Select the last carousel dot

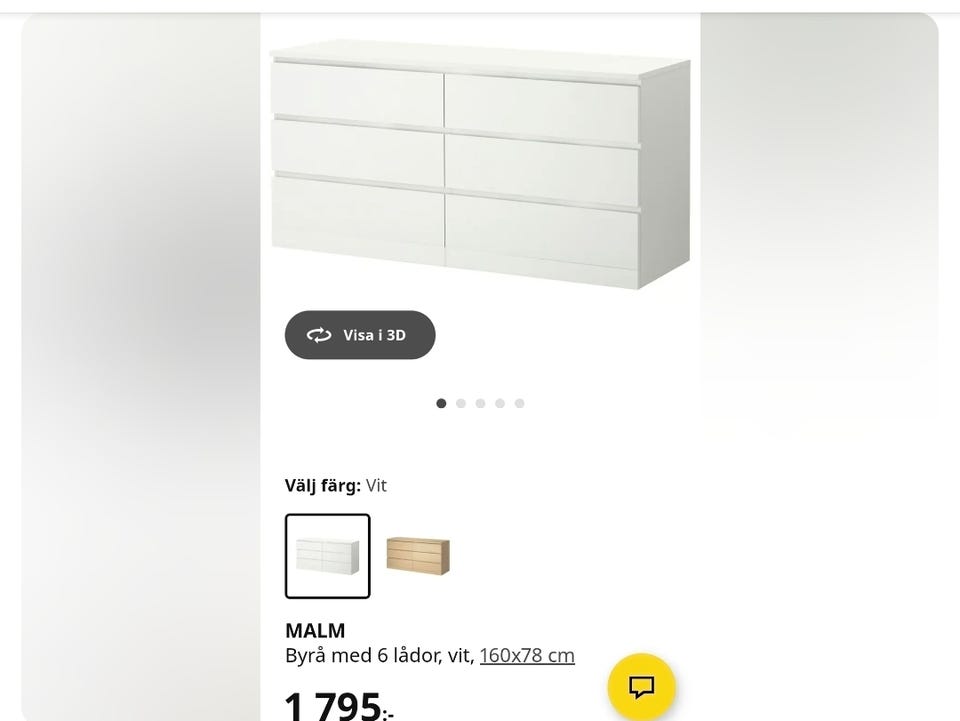(x=519, y=404)
